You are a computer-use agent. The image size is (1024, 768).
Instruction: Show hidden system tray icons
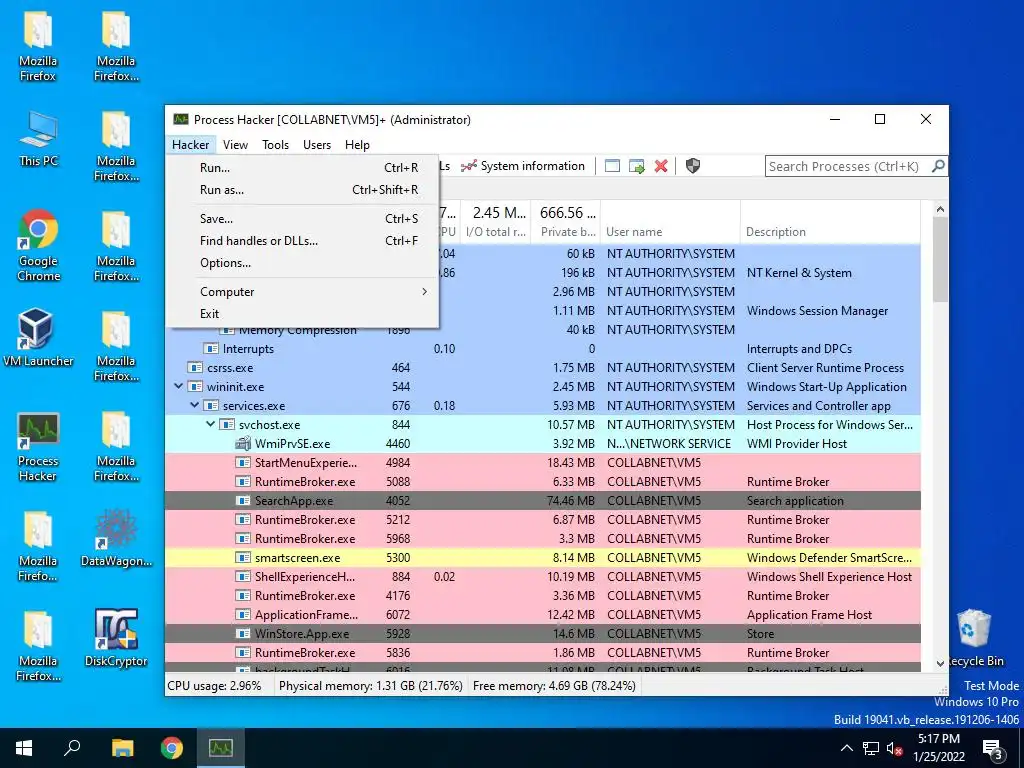[846, 748]
